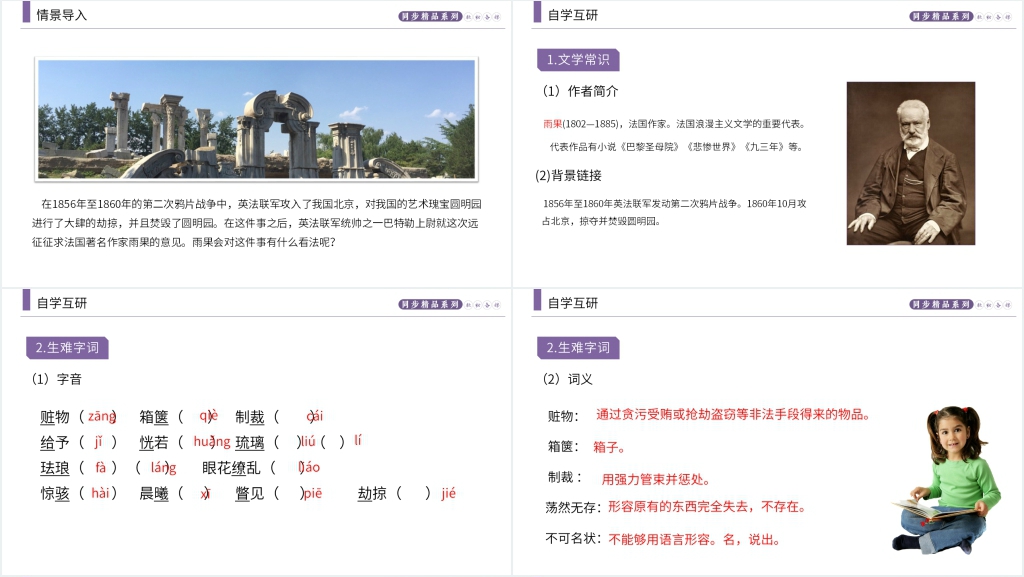1024x577 pixels.
Task: Click the 同步精品系列 badge on 文学常识 slide
Action: click(x=941, y=16)
